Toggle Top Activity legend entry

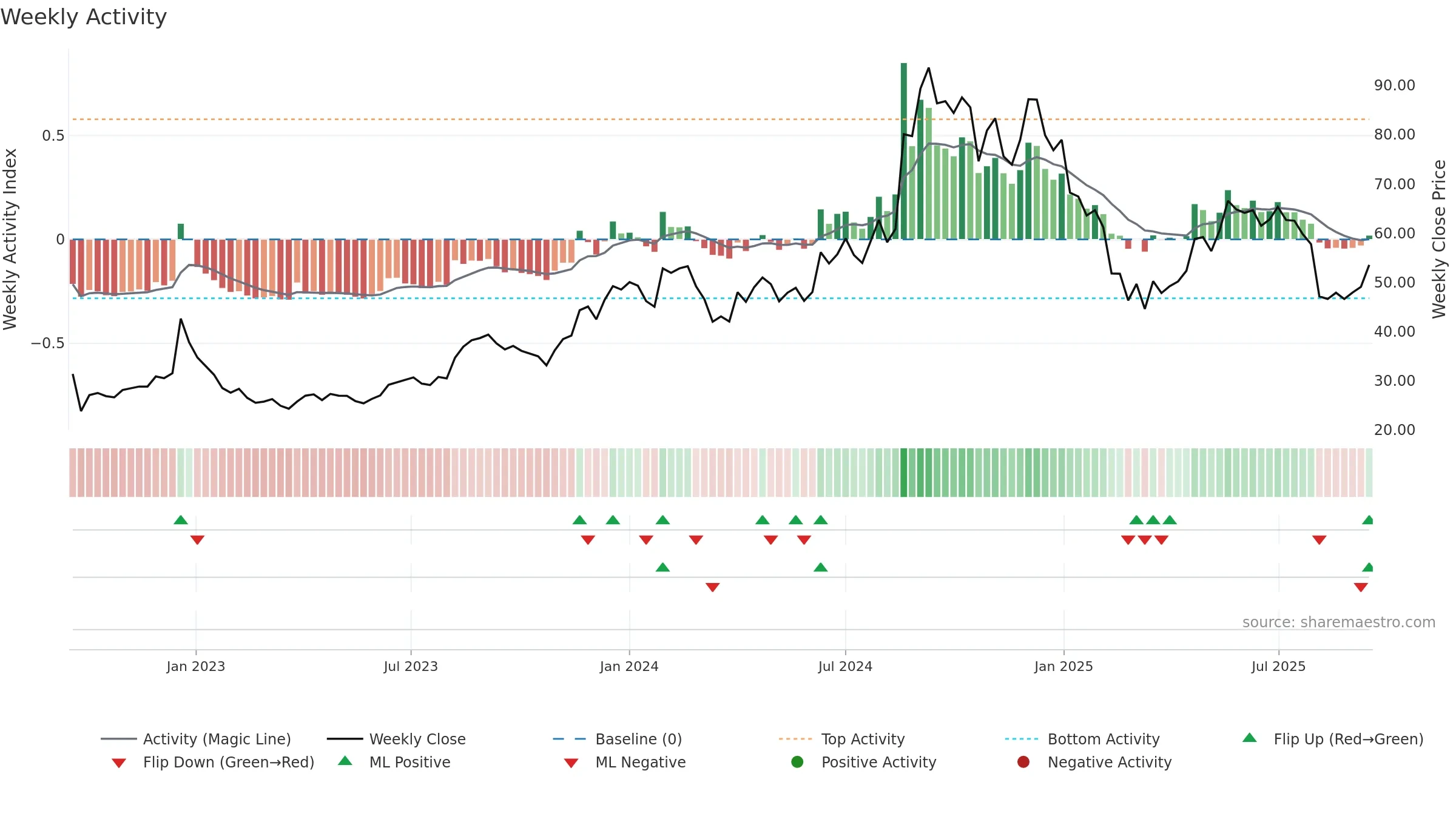[x=841, y=739]
